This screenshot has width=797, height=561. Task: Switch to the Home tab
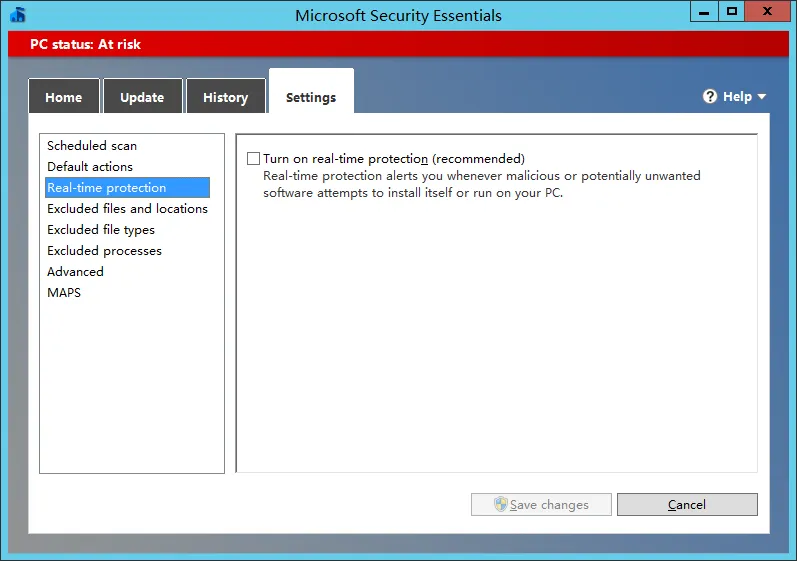pyautogui.click(x=64, y=96)
